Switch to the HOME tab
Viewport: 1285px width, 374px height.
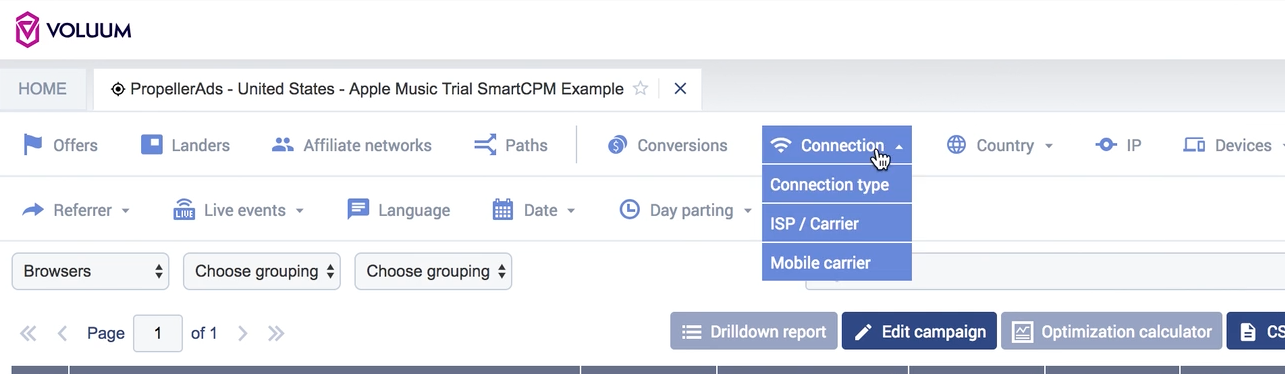(42, 89)
